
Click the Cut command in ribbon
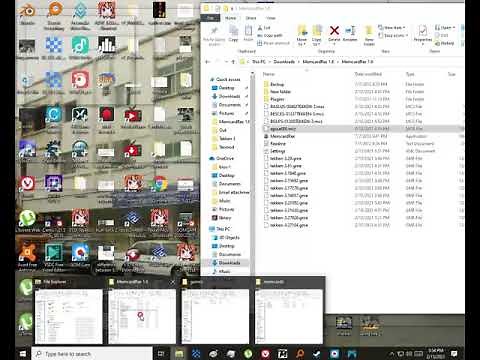pos(264,28)
